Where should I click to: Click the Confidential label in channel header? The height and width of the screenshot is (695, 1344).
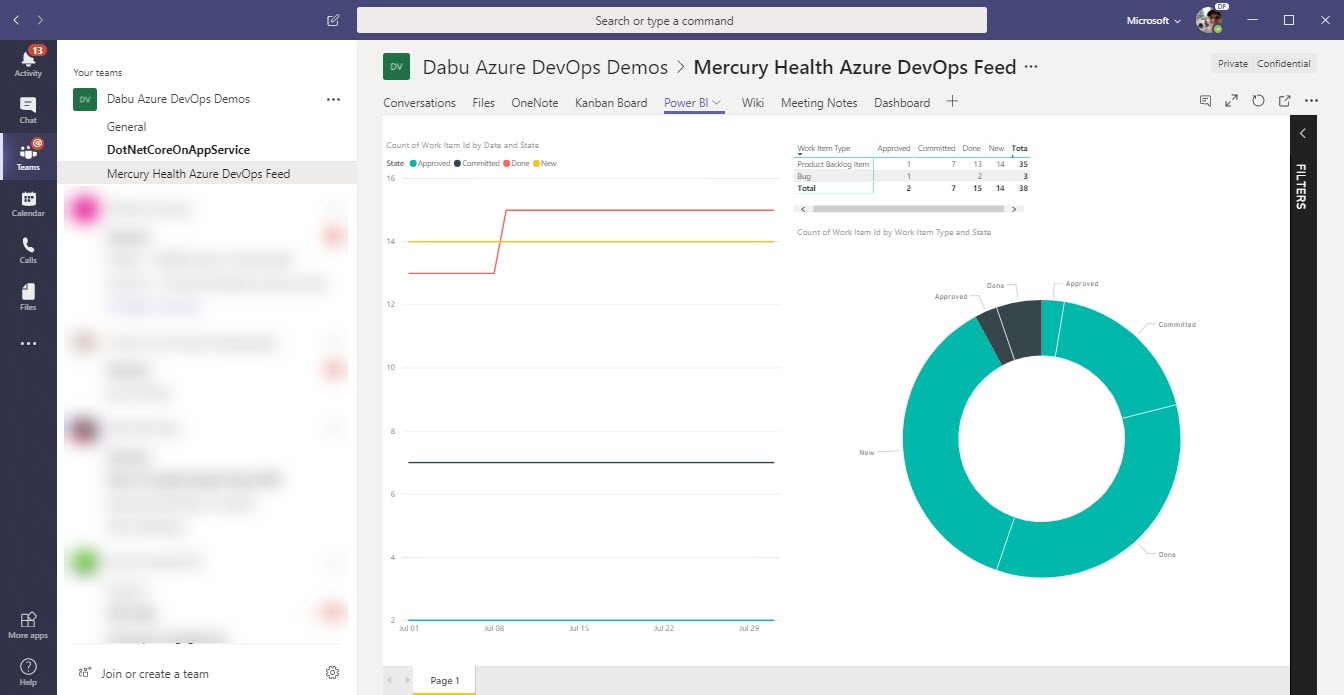[1284, 64]
